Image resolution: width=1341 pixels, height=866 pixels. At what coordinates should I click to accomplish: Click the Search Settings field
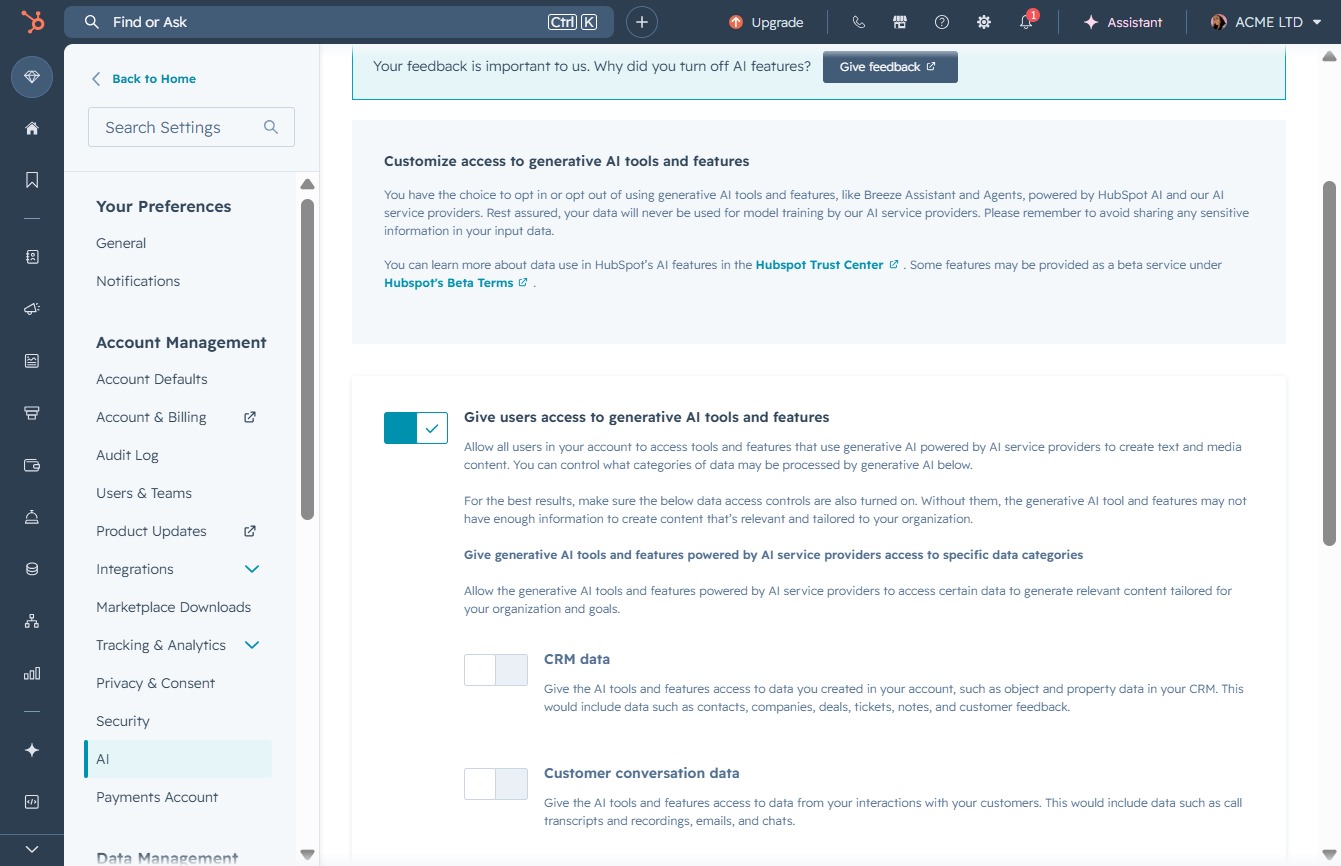191,127
